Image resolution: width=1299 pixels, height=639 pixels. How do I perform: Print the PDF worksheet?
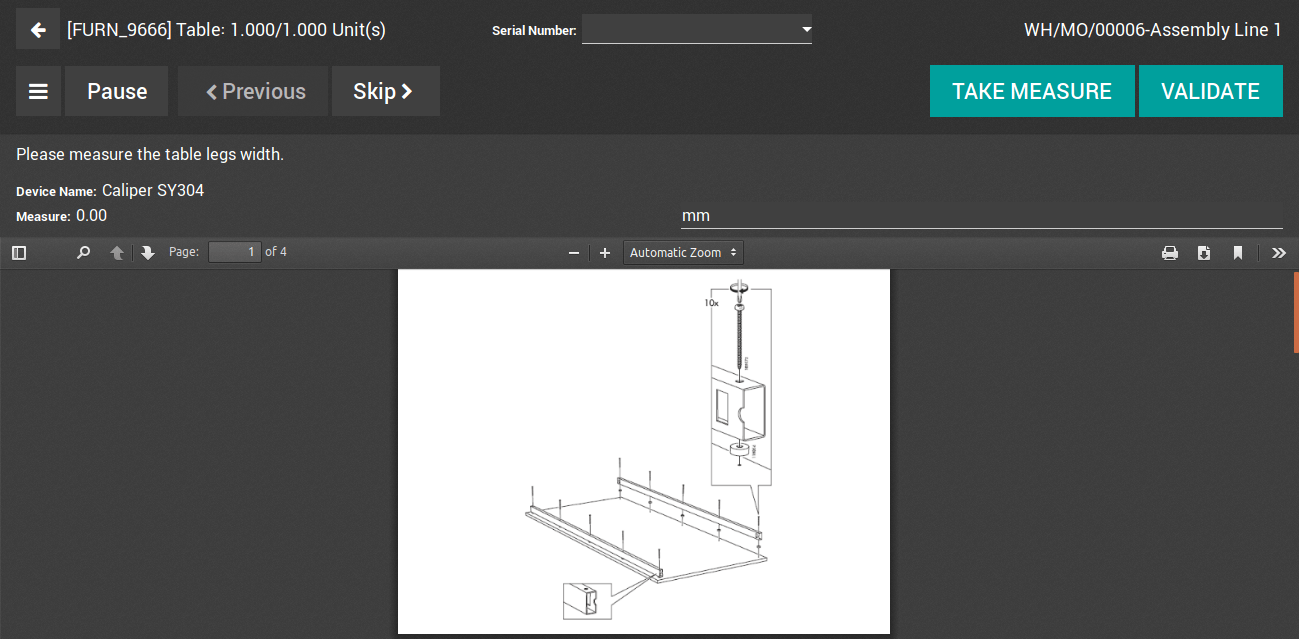[1170, 253]
